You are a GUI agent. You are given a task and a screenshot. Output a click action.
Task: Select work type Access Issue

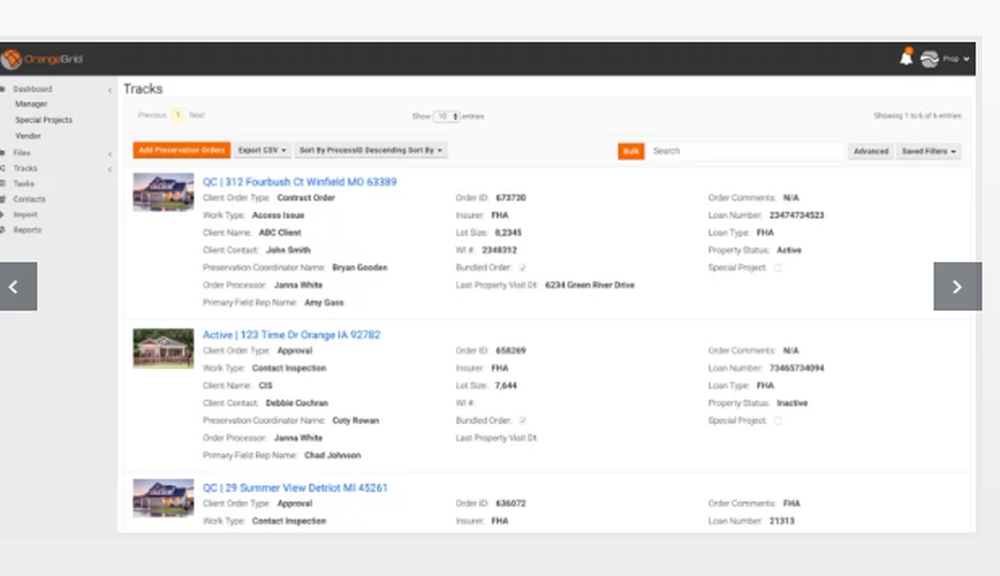(278, 216)
